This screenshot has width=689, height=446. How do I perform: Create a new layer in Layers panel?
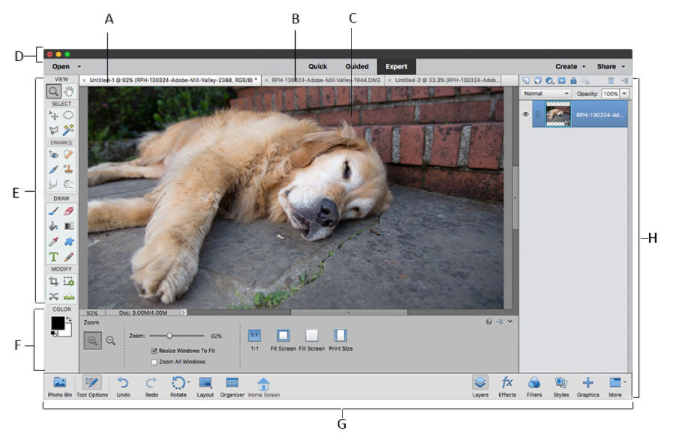[526, 80]
